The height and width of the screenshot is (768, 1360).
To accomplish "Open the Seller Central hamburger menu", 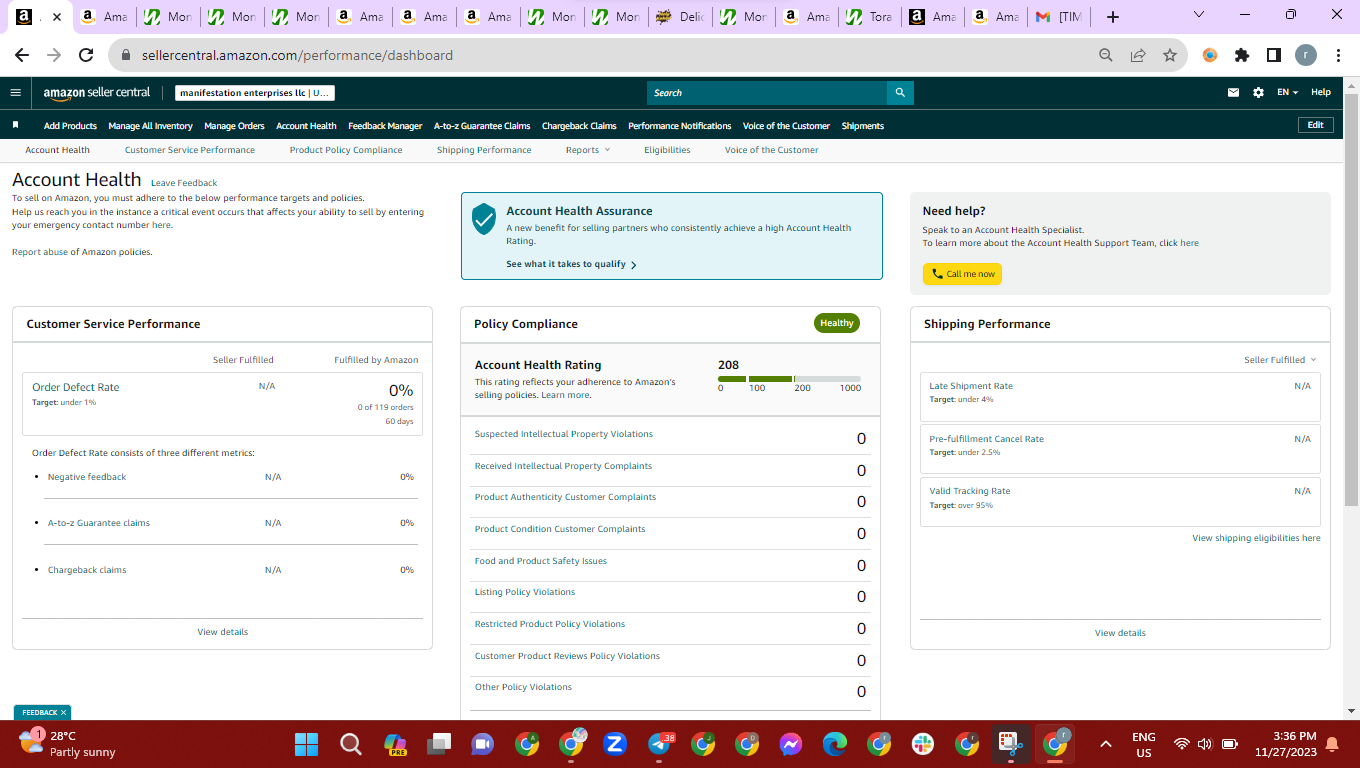I will 15,93.
